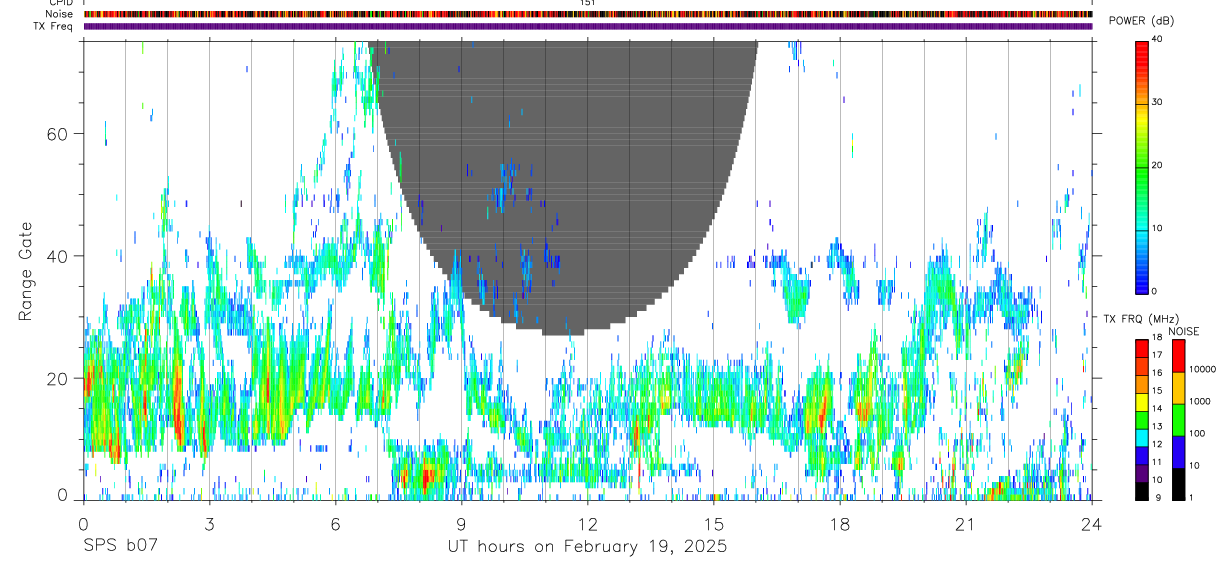Select the 'UT hours on February 19, 2025' title
This screenshot has height=567, width=1228.
click(587, 547)
